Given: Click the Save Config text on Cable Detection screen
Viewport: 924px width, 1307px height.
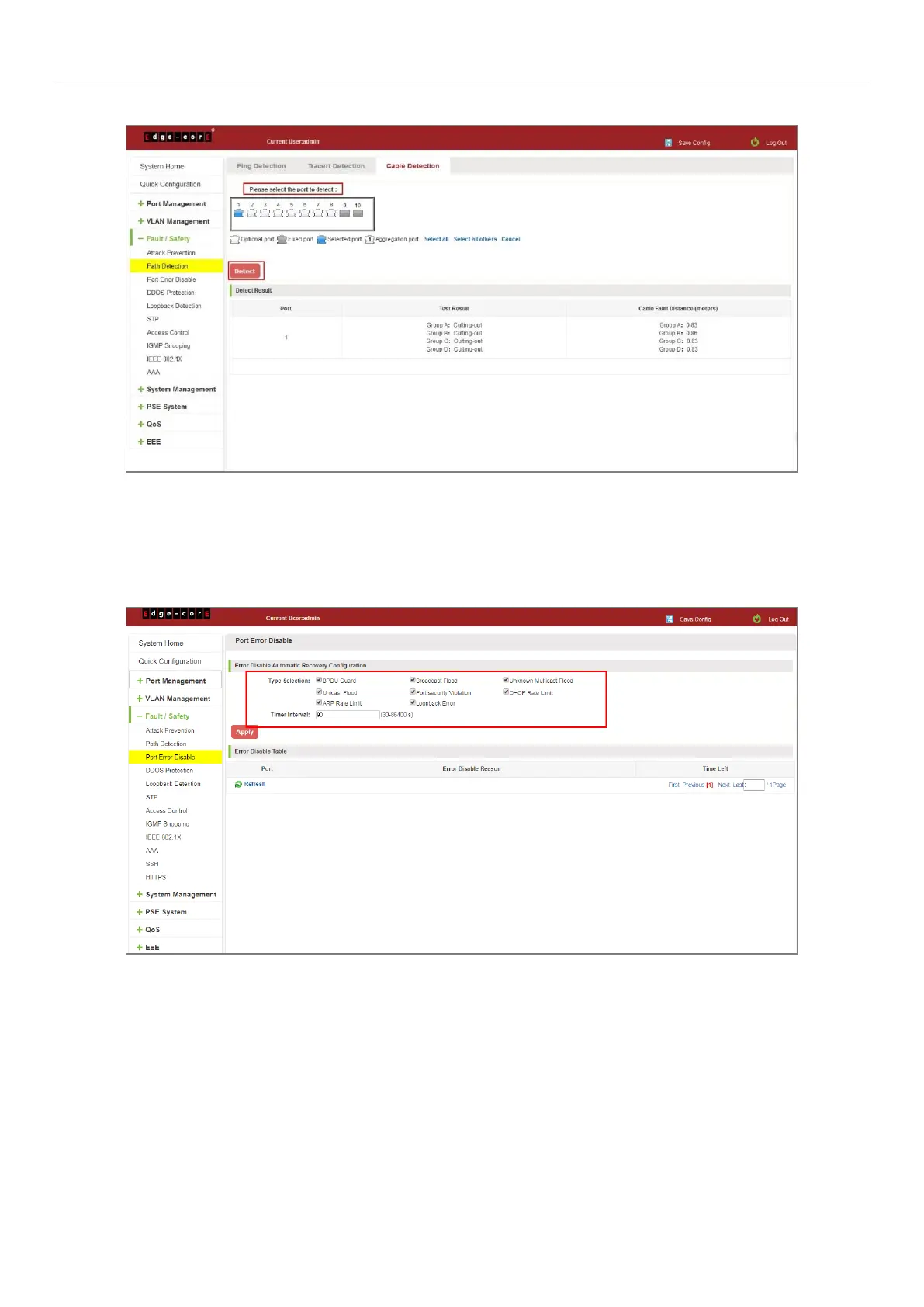Looking at the screenshot, I should [x=694, y=143].
